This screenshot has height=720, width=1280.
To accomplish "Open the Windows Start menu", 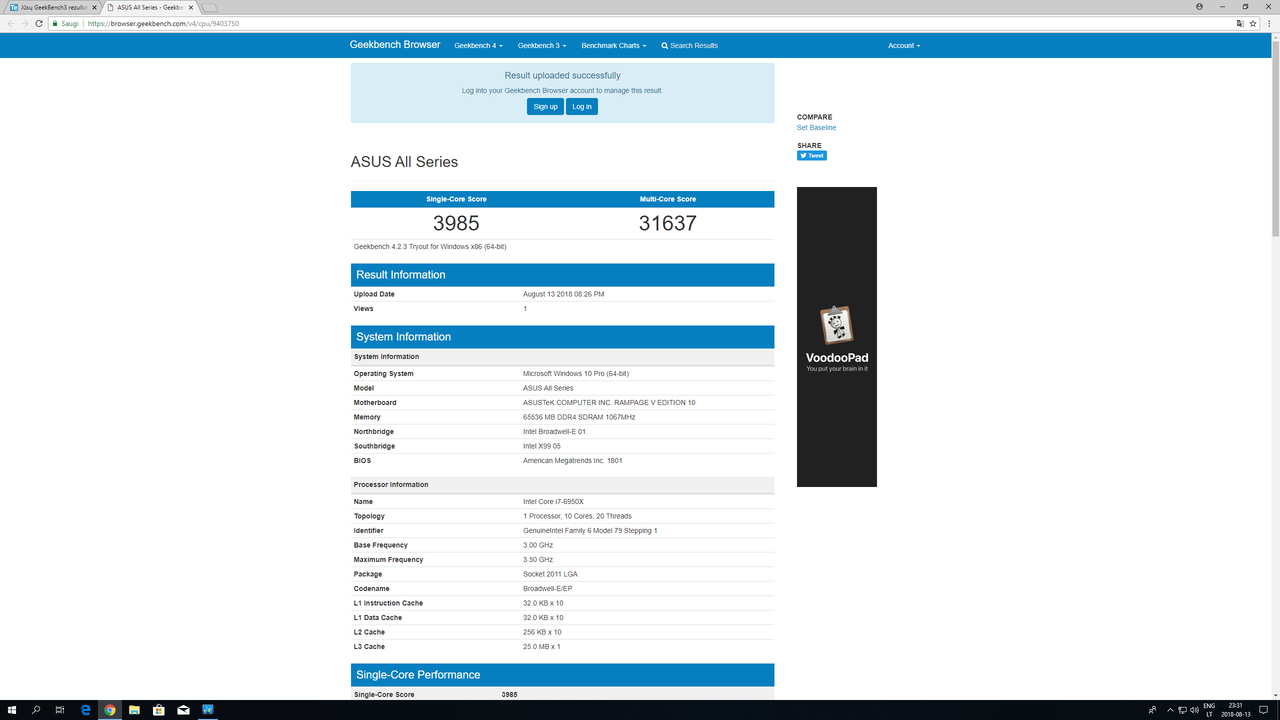I will [x=12, y=710].
